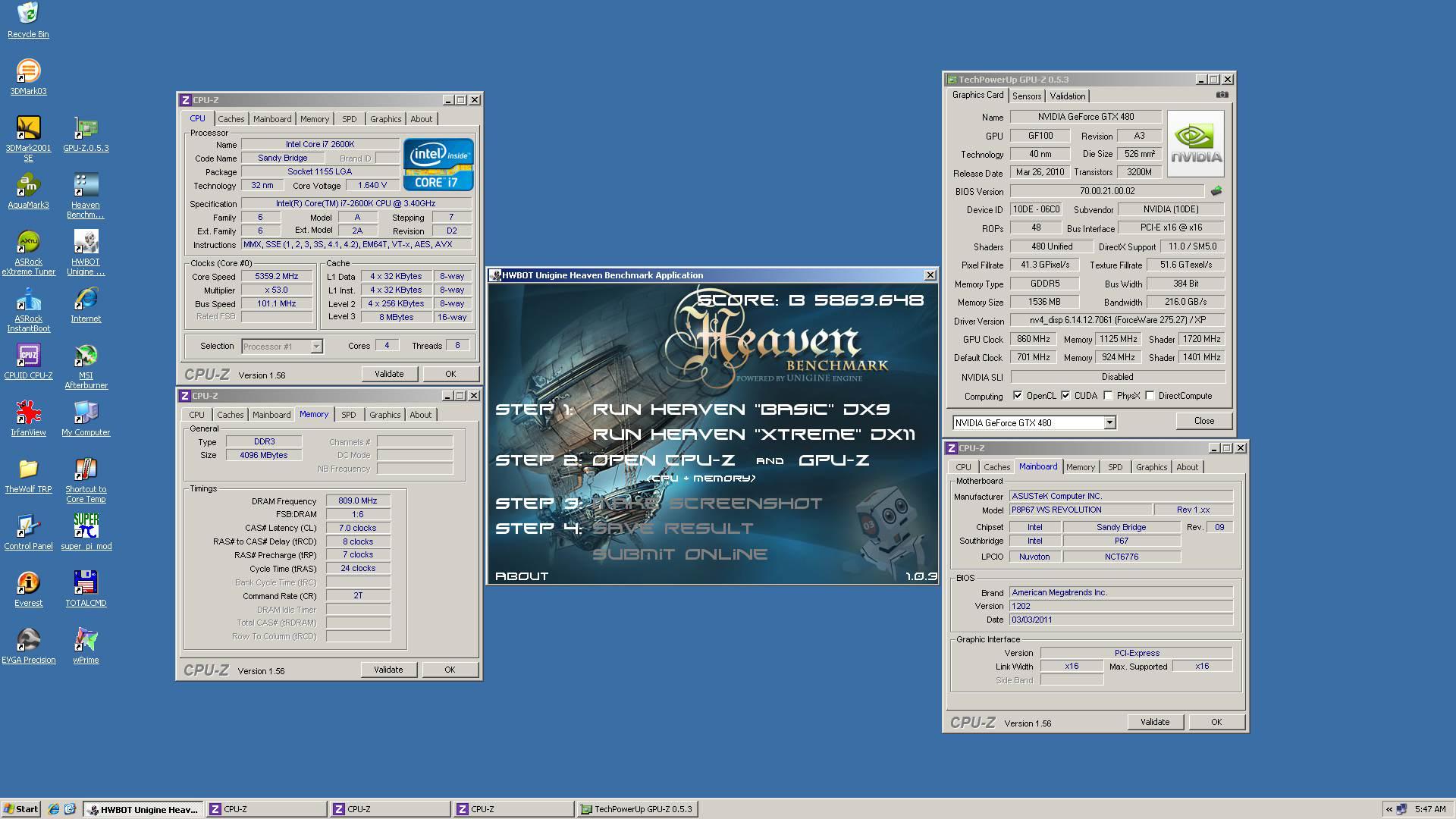Click Internet Explorer quick launch icon

click(54, 809)
